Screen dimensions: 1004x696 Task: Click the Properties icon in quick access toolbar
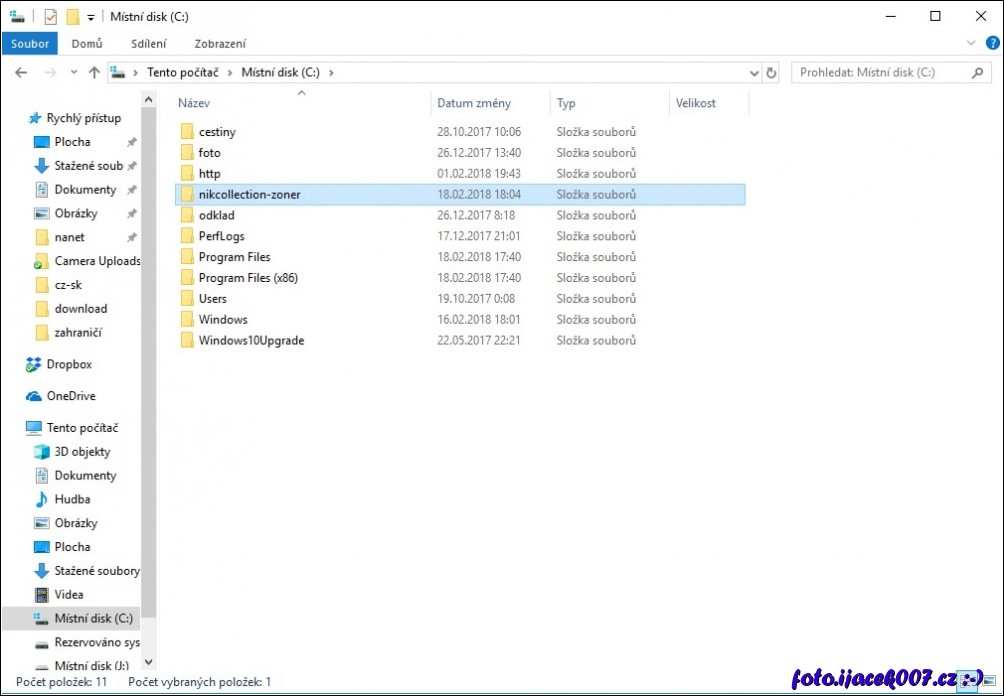point(51,16)
